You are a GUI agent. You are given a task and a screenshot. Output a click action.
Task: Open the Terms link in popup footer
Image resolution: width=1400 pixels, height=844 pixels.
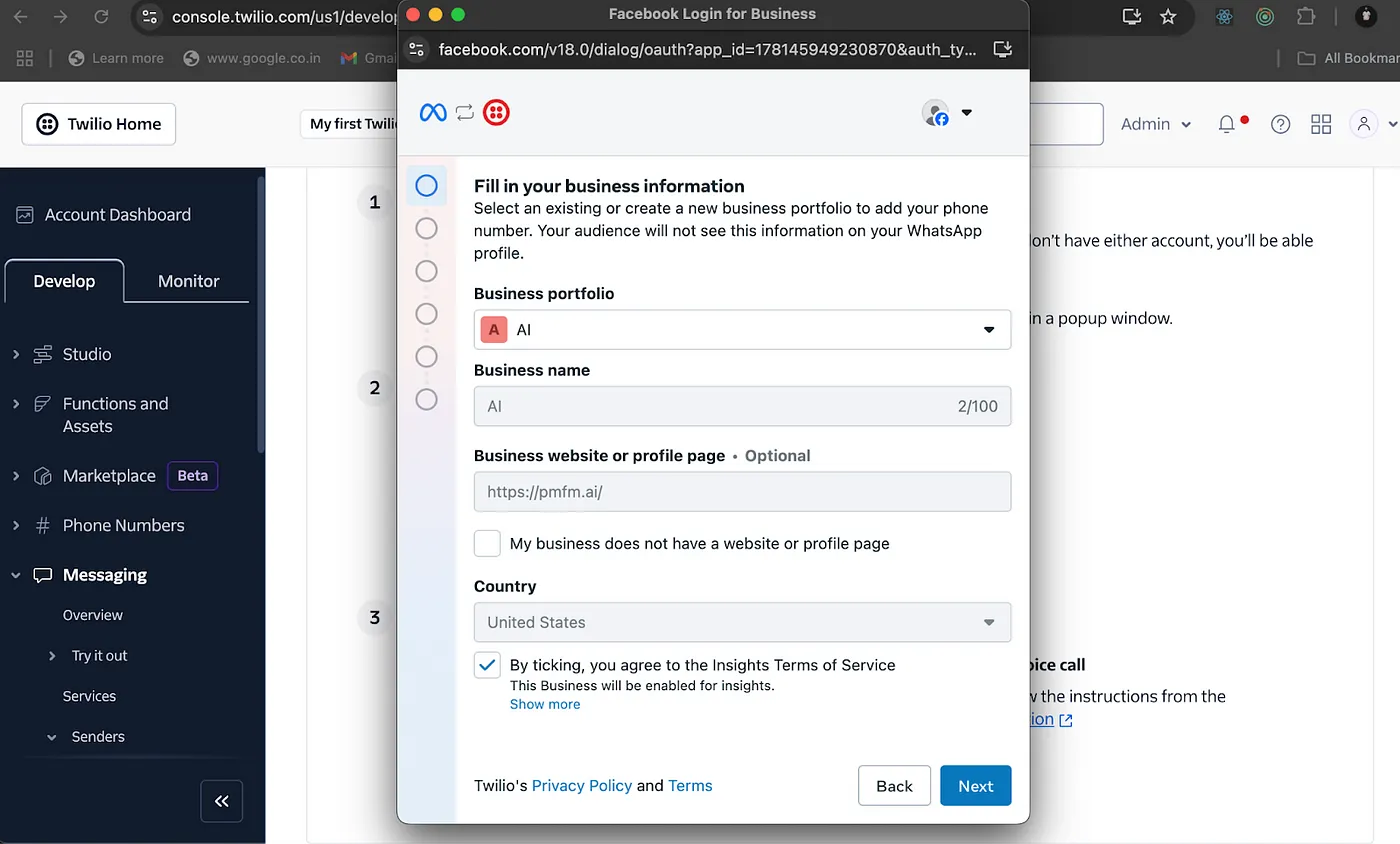(x=690, y=786)
